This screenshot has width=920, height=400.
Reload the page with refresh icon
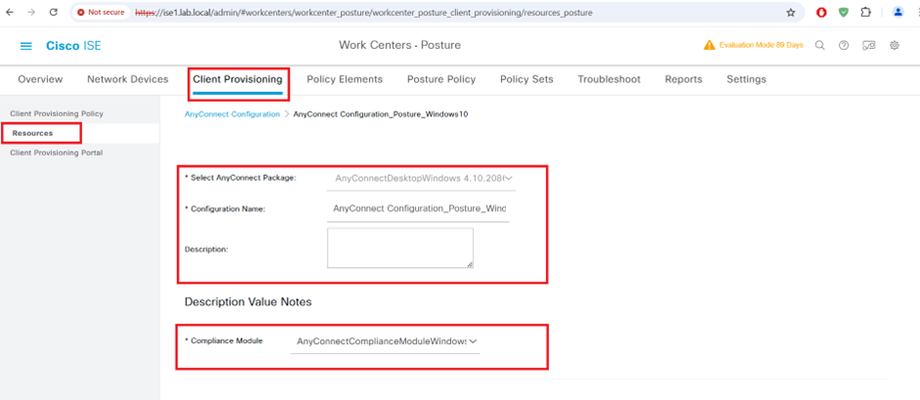point(53,12)
